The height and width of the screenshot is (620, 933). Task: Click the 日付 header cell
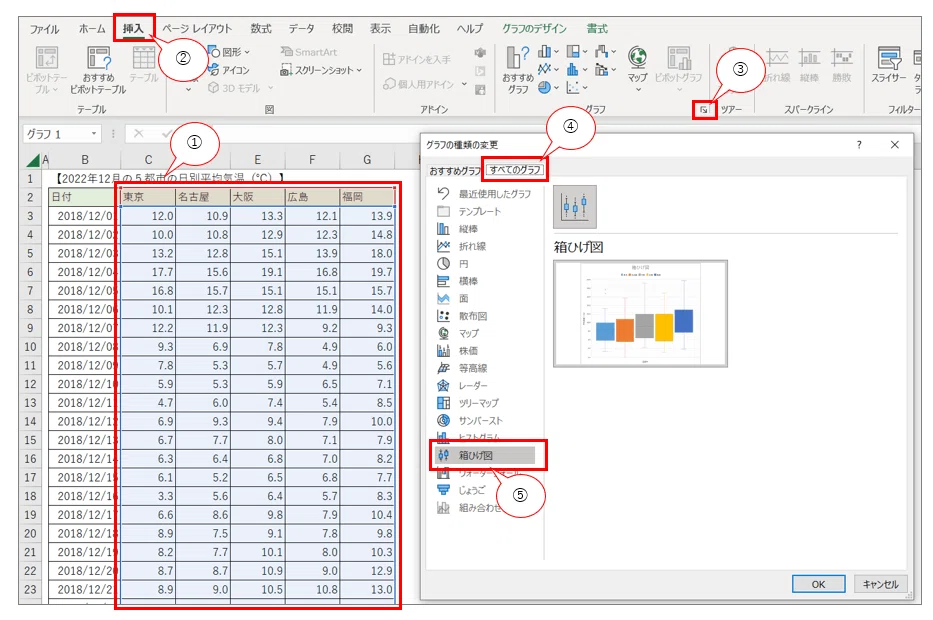82,197
